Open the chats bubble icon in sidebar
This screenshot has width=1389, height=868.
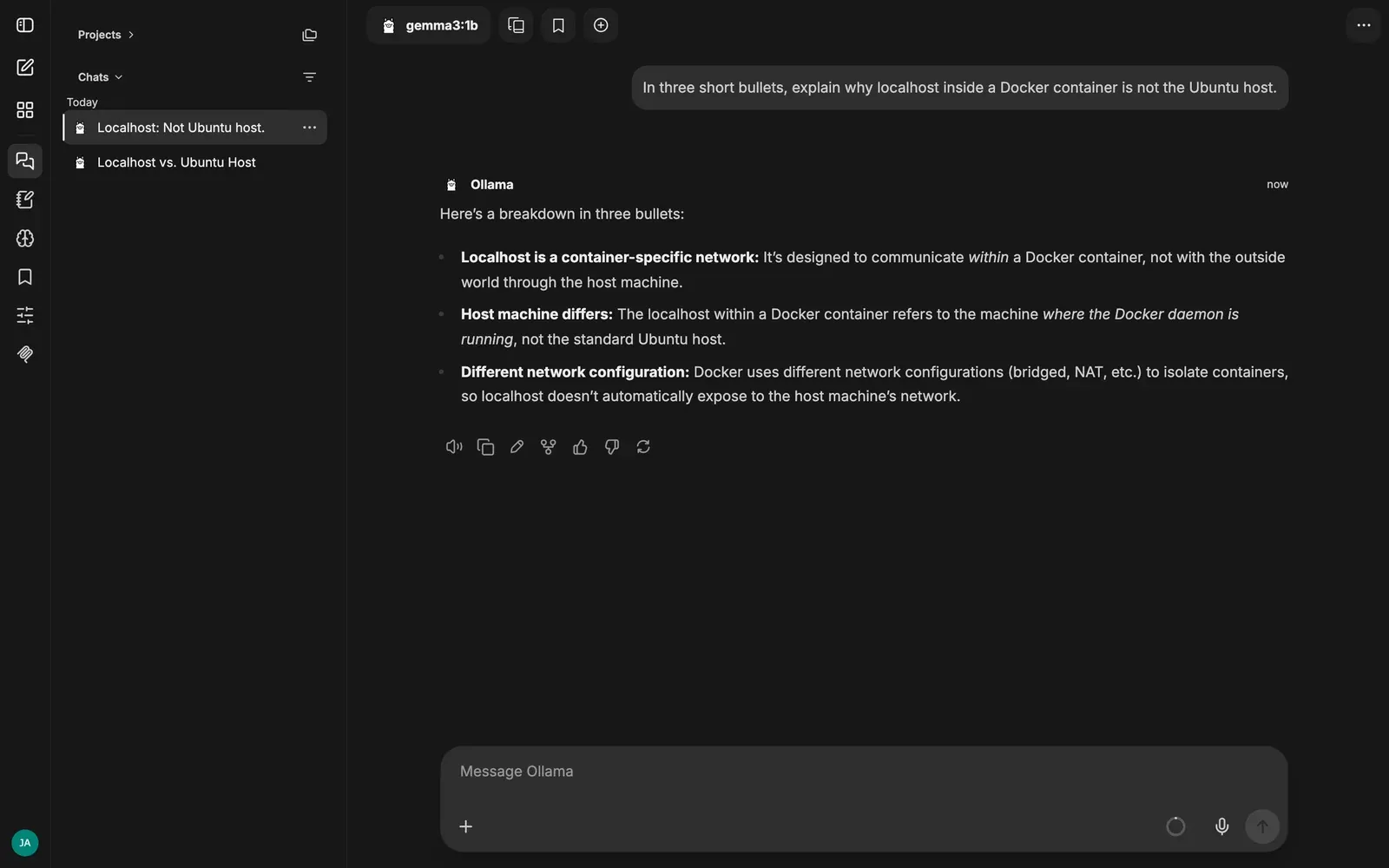pos(25,161)
